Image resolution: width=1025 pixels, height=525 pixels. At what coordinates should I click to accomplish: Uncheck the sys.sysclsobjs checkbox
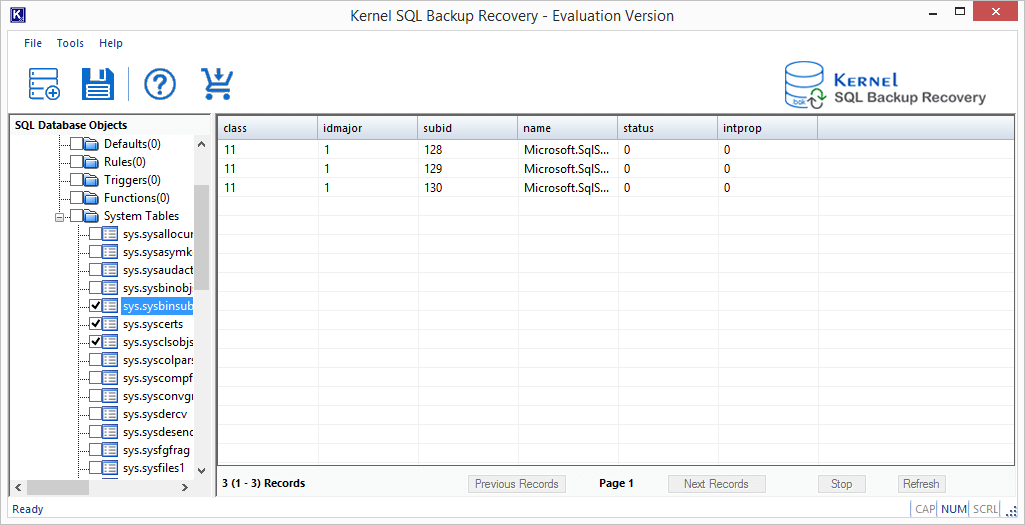point(95,341)
